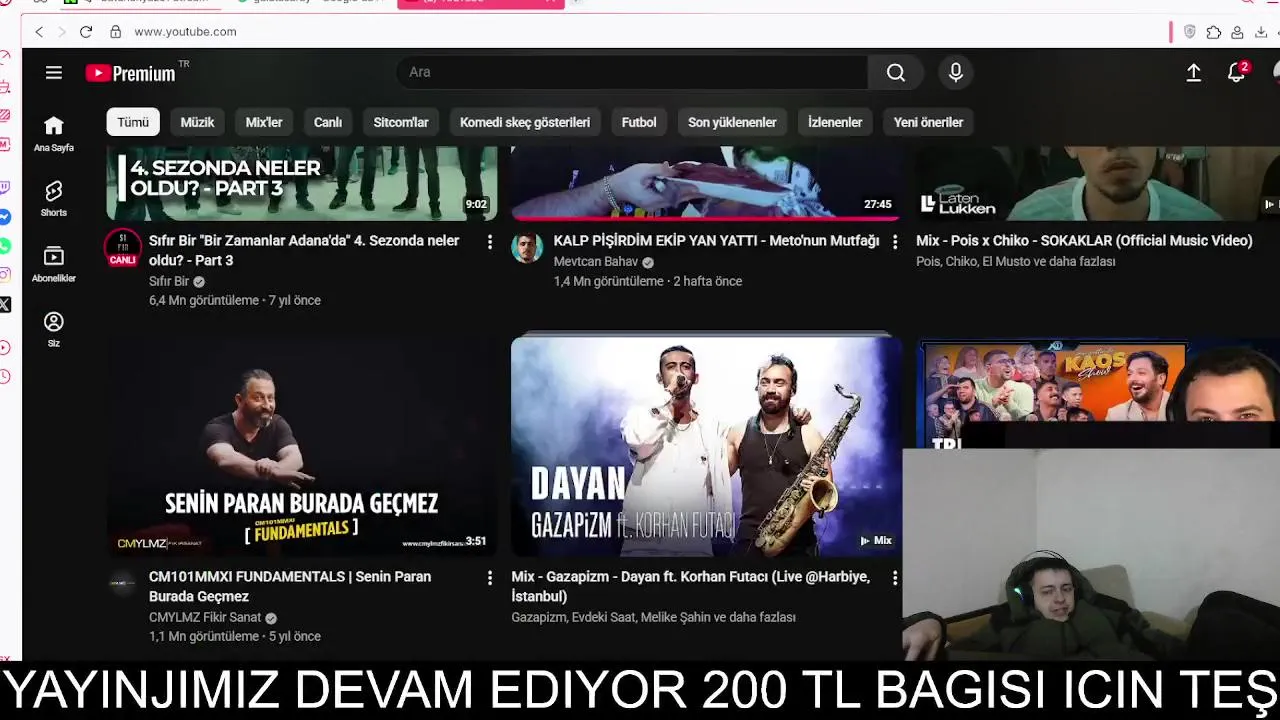The image size is (1280, 720).
Task: Select the Müzik filter chip
Action: click(197, 122)
